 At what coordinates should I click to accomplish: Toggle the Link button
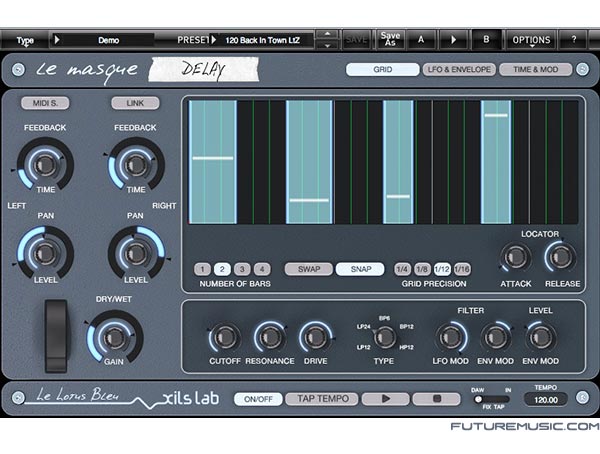click(x=135, y=103)
